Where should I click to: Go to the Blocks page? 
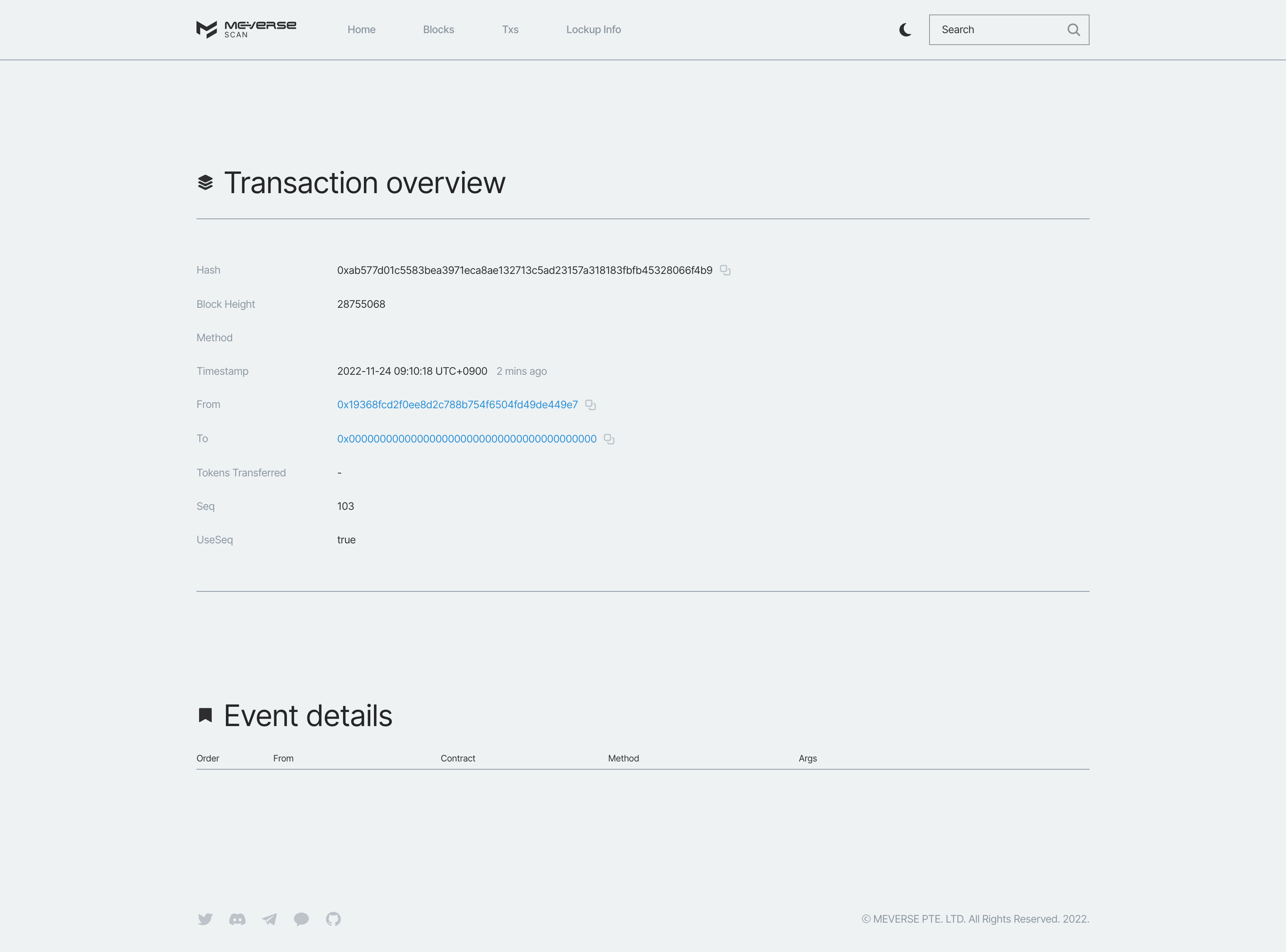tap(438, 30)
